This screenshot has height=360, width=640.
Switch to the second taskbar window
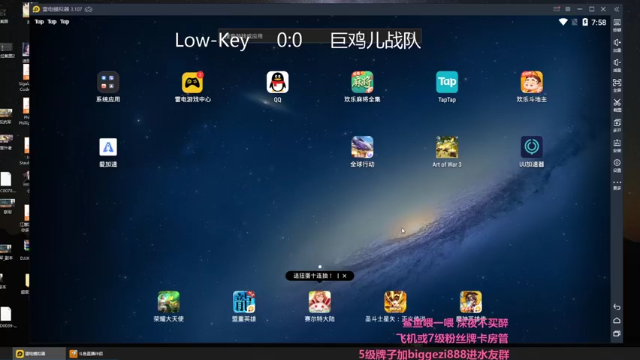point(92,353)
